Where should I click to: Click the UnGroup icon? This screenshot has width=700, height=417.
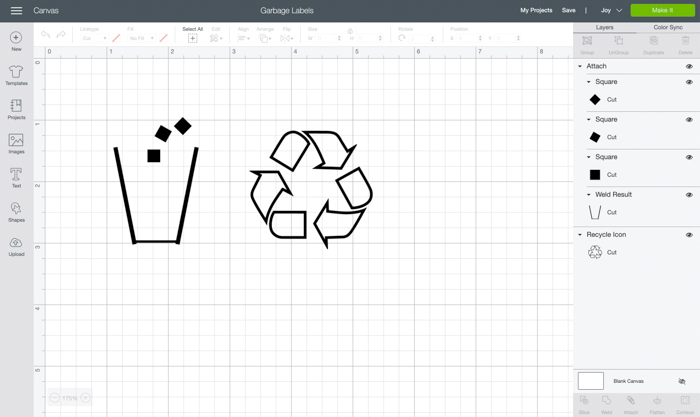click(x=618, y=41)
